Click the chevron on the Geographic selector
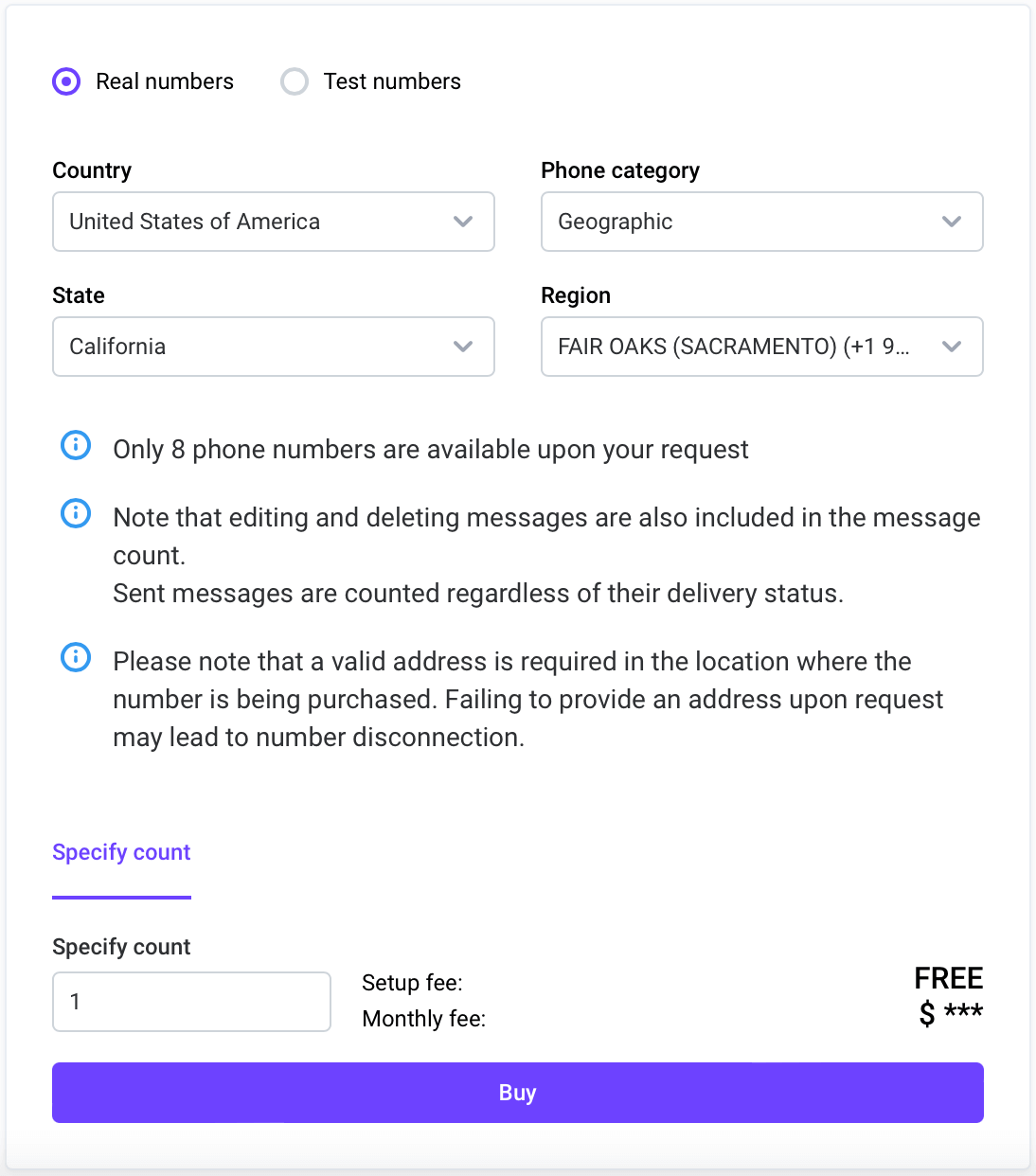 (952, 222)
